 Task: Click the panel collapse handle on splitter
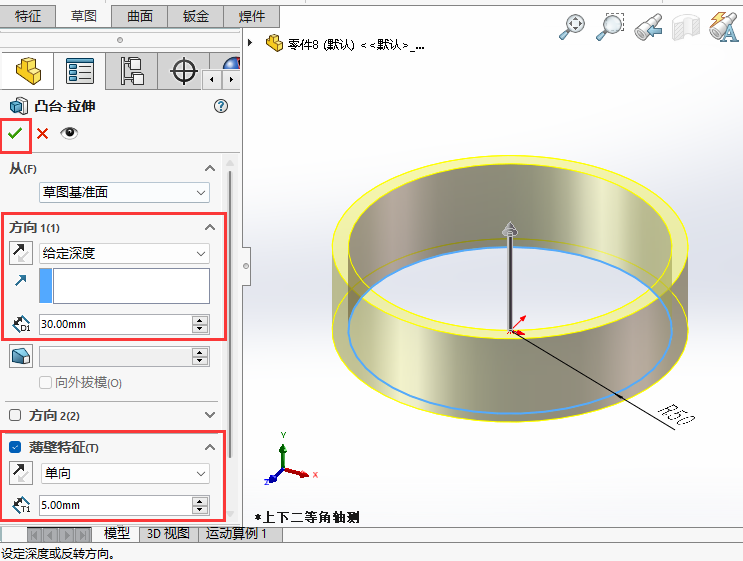246,266
